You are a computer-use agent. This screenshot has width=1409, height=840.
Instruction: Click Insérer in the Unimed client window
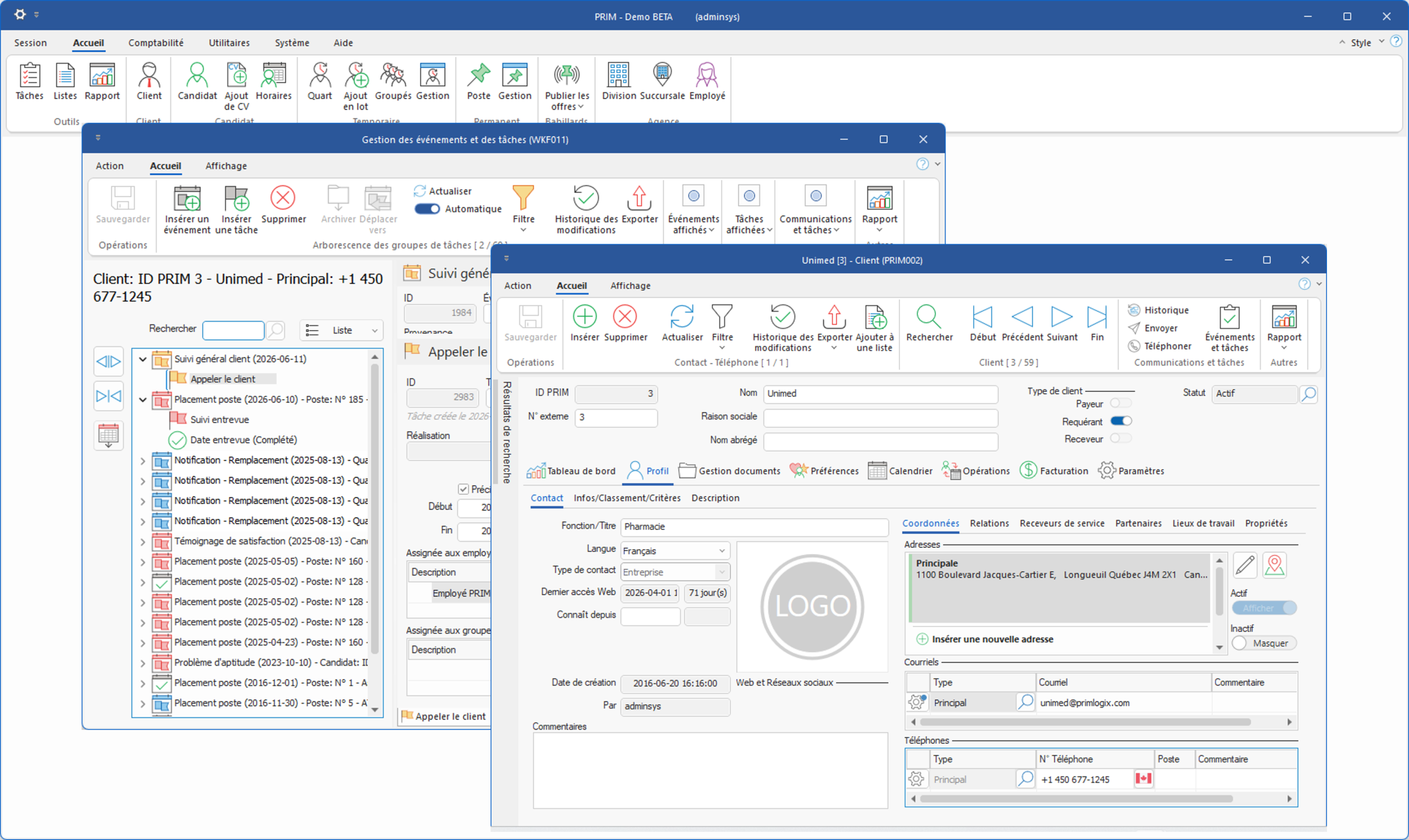tap(585, 323)
